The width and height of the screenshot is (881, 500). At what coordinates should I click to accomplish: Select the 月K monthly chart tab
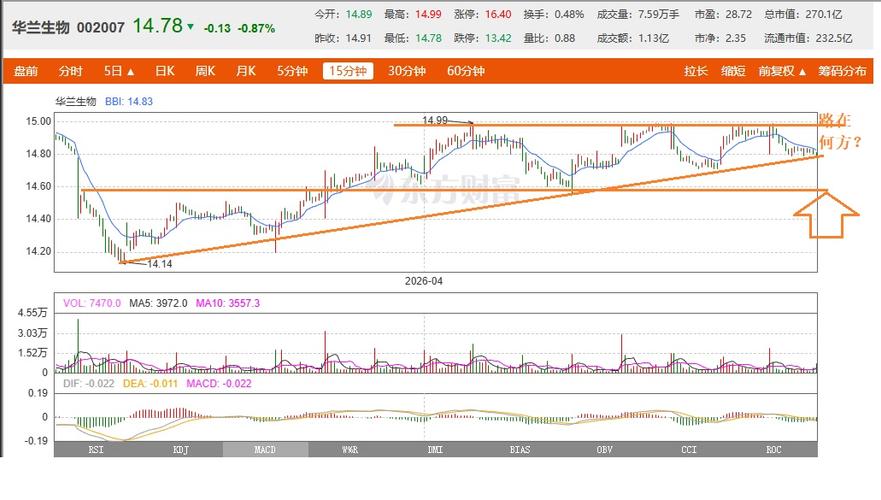click(246, 71)
